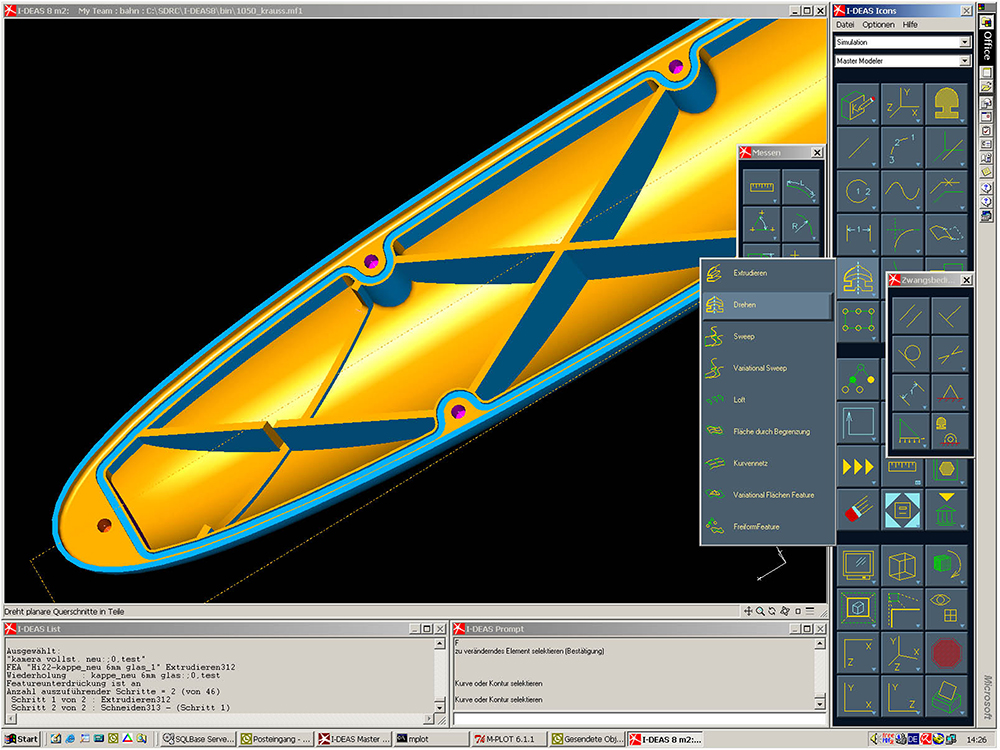Open the Optionen menu
Image resolution: width=1000 pixels, height=750 pixels.
(878, 25)
